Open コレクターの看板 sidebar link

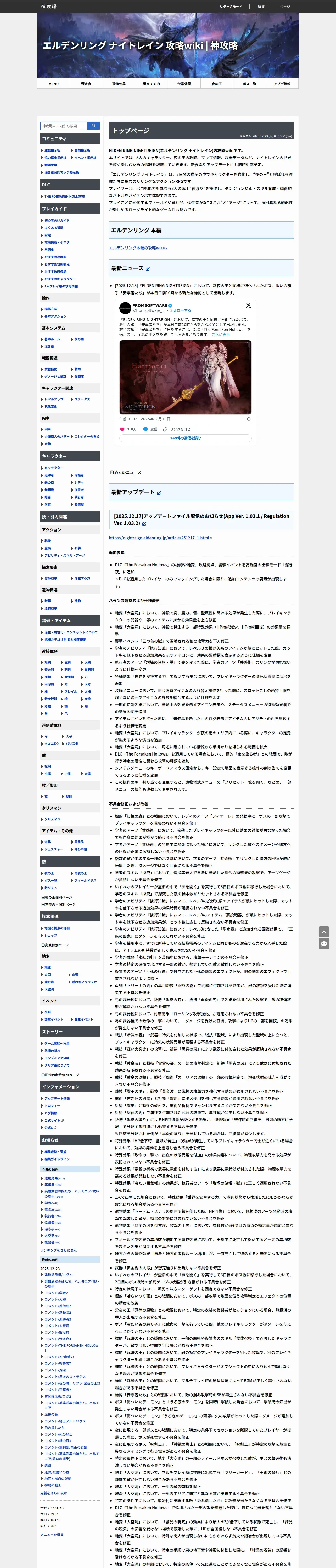[87, 436]
